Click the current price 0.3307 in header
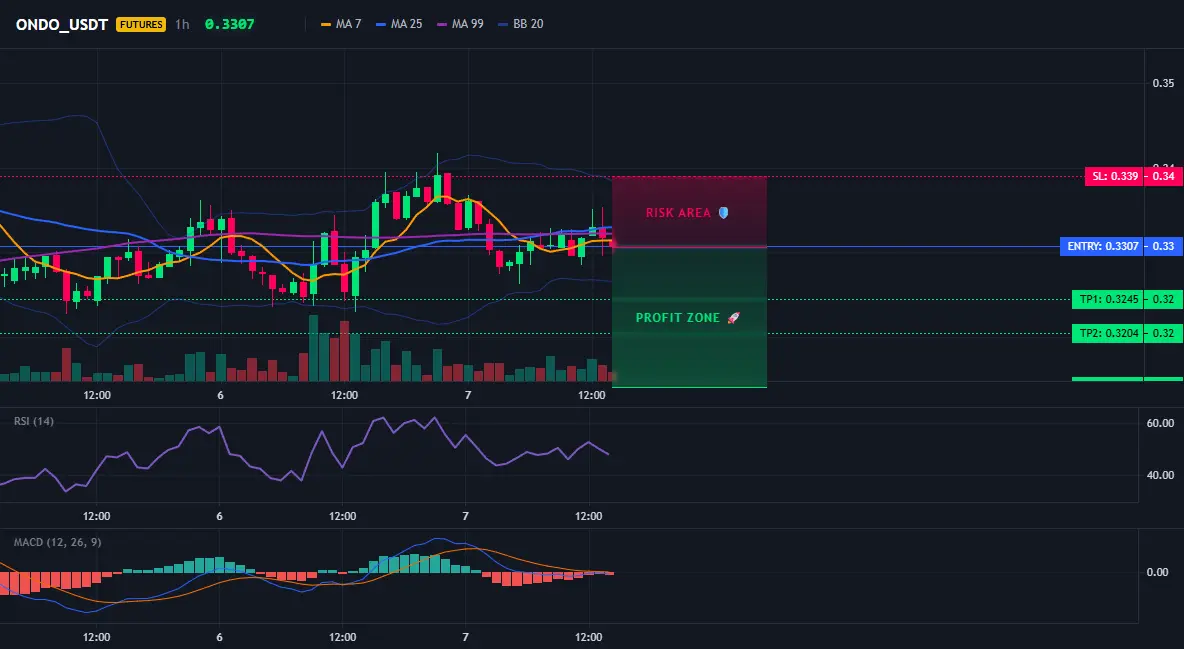This screenshot has width=1184, height=649. pyautogui.click(x=230, y=24)
